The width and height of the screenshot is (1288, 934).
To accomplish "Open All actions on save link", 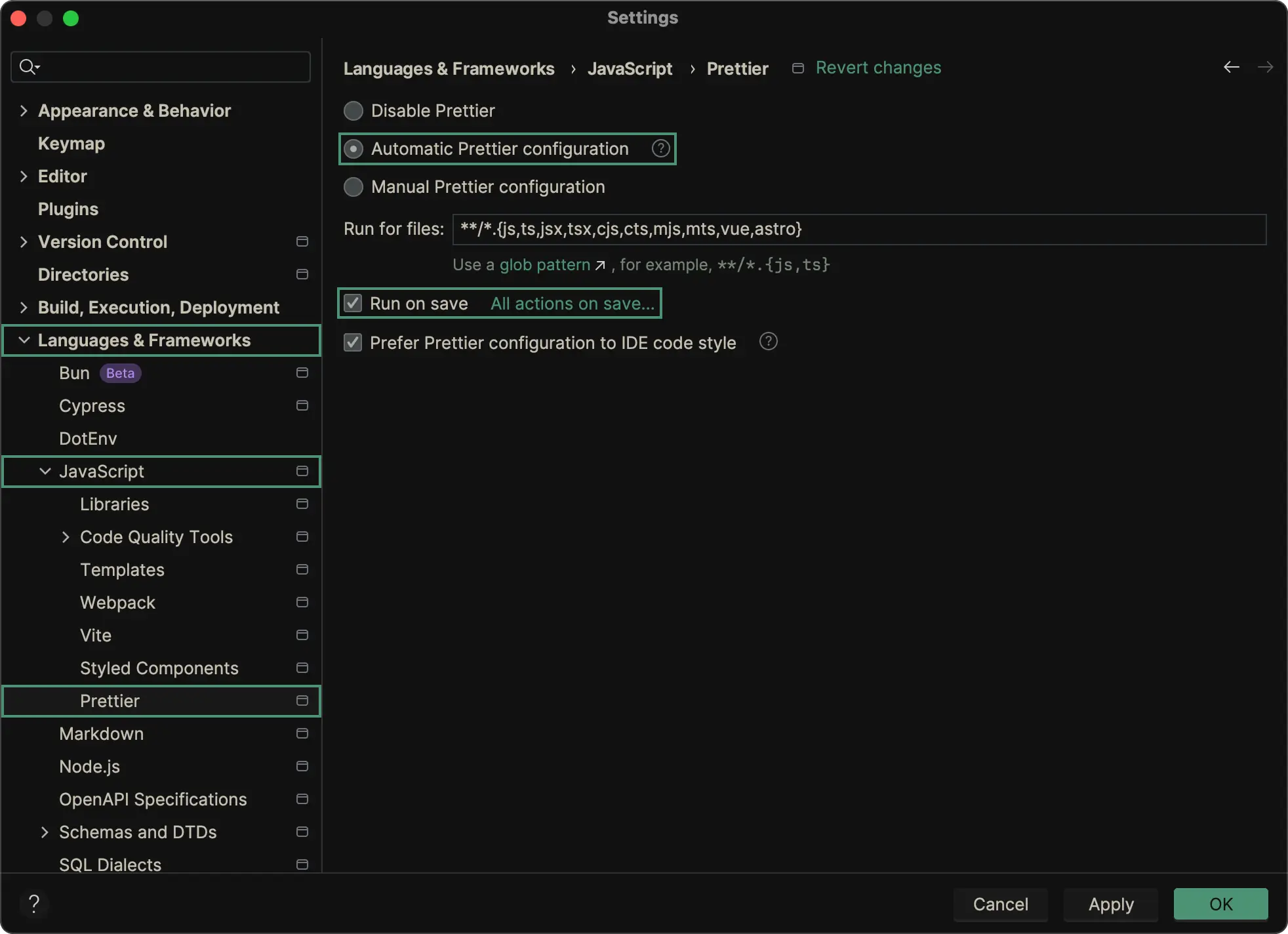I will 573,303.
